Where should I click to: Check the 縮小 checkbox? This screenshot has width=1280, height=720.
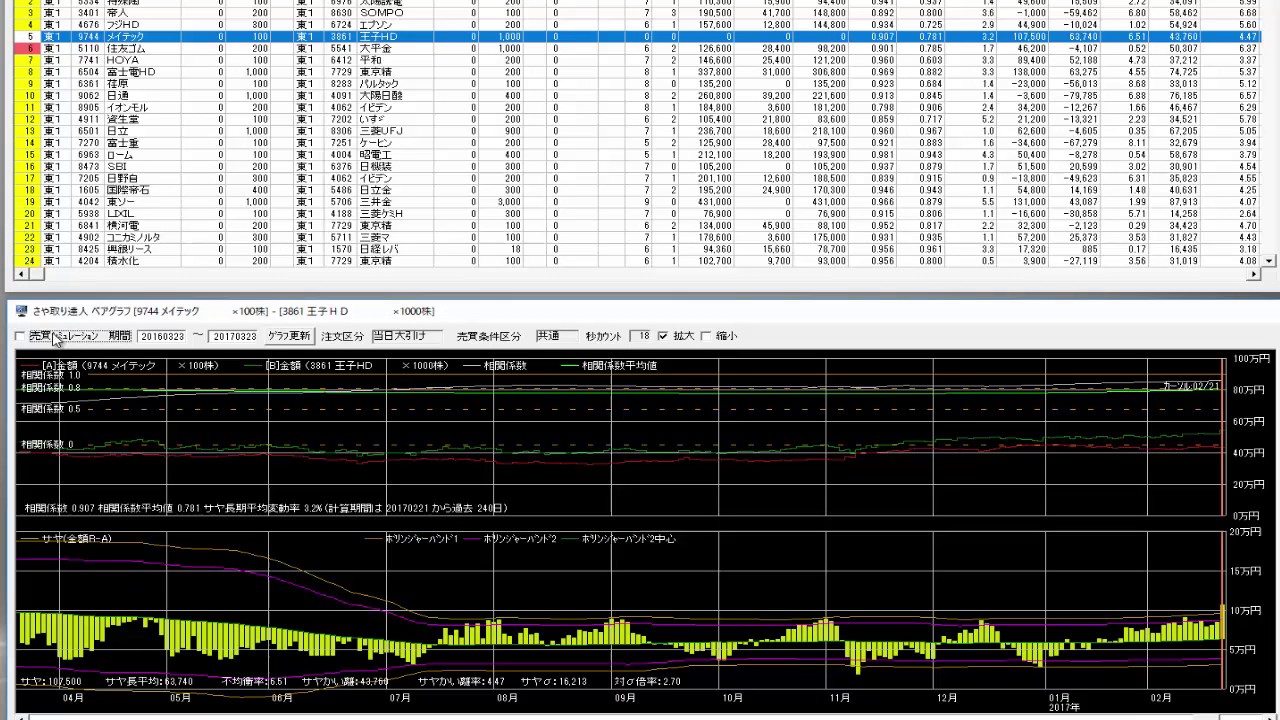coord(706,337)
